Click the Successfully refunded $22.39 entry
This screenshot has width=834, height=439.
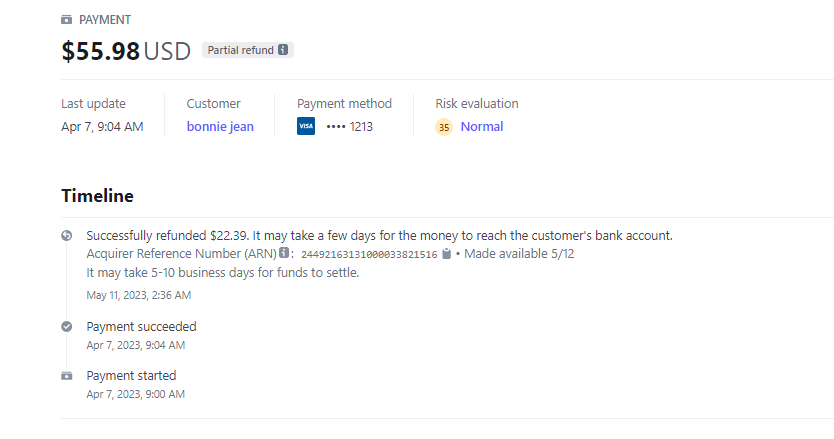coord(379,236)
